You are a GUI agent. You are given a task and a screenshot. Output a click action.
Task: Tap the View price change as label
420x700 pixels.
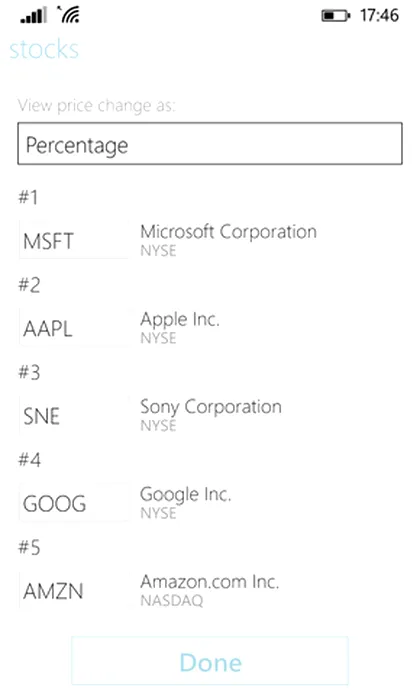pos(96,106)
